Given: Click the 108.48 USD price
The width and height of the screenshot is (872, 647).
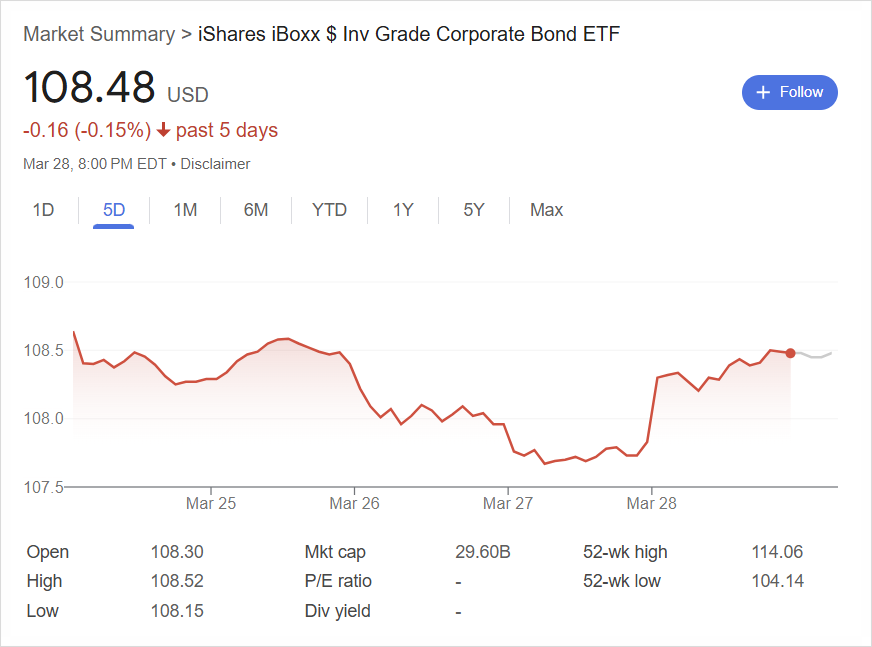Looking at the screenshot, I should click(116, 88).
